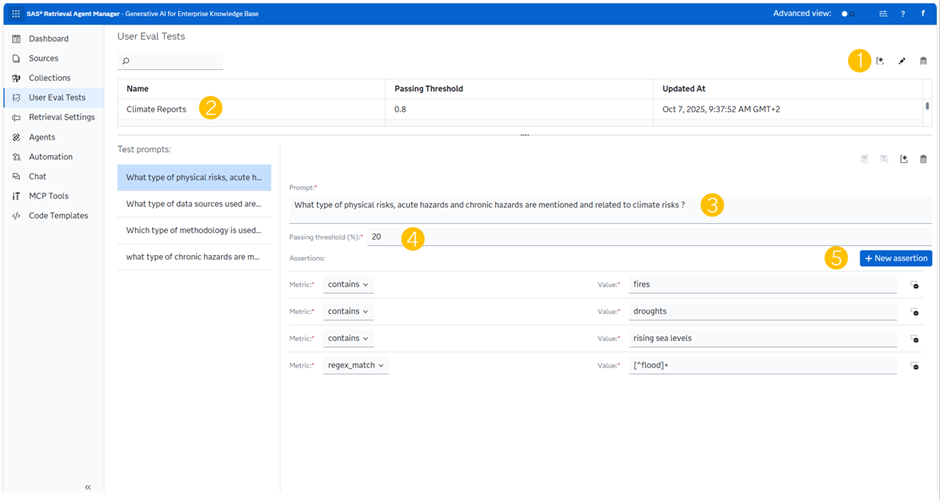Click the trash icon in the prompt panel

coord(923,159)
